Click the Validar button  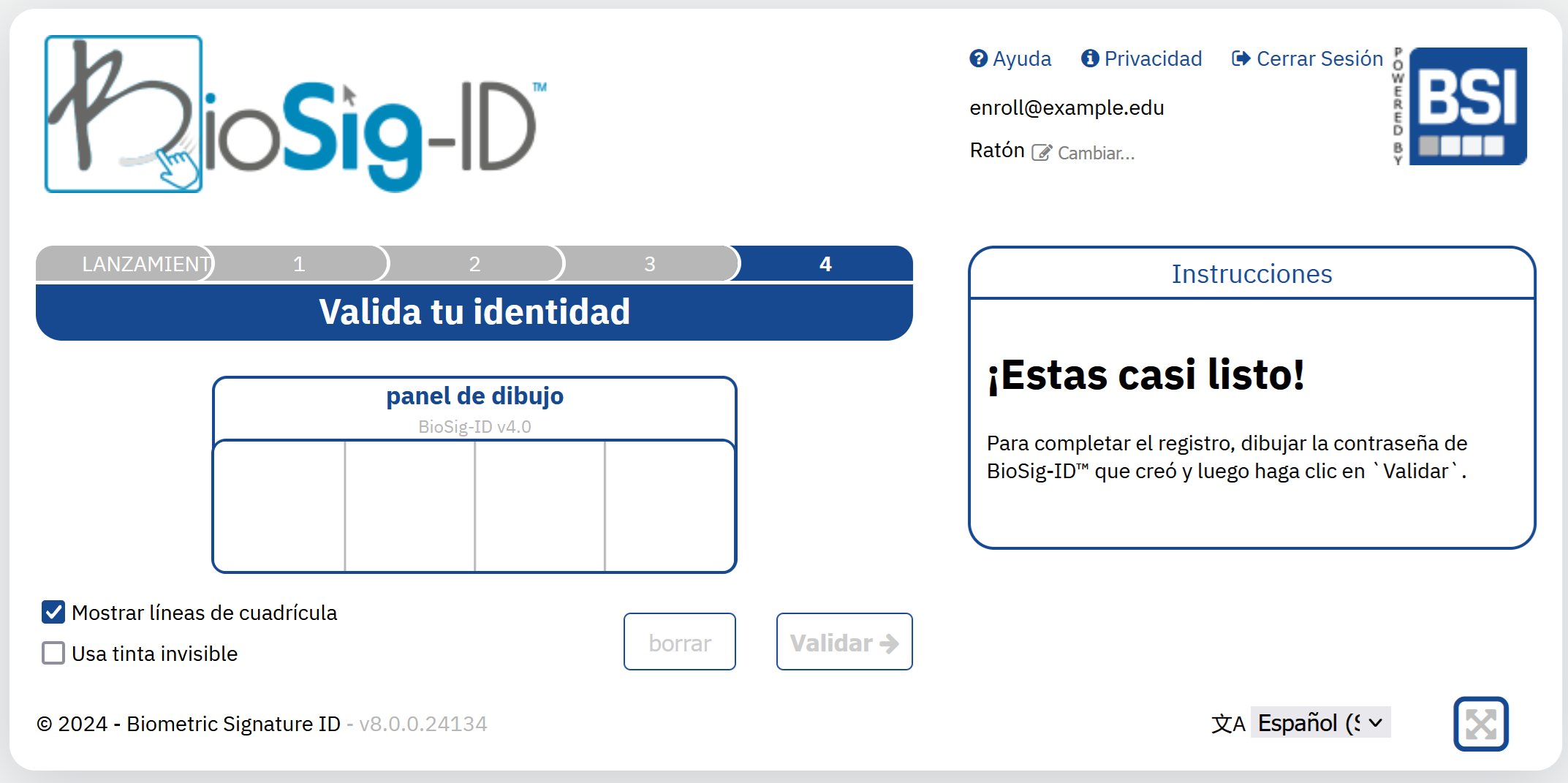pos(844,642)
